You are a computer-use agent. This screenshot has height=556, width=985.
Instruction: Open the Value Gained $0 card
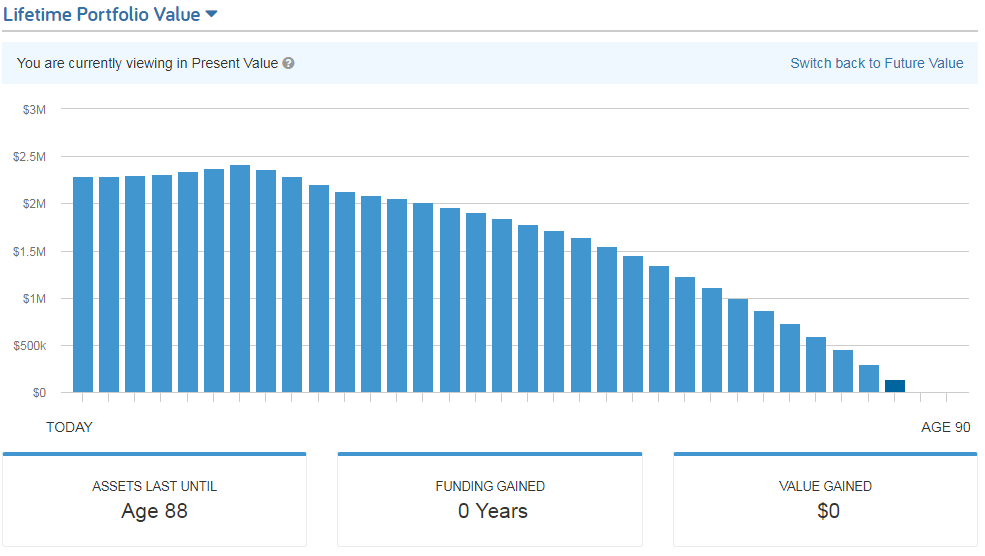(825, 499)
